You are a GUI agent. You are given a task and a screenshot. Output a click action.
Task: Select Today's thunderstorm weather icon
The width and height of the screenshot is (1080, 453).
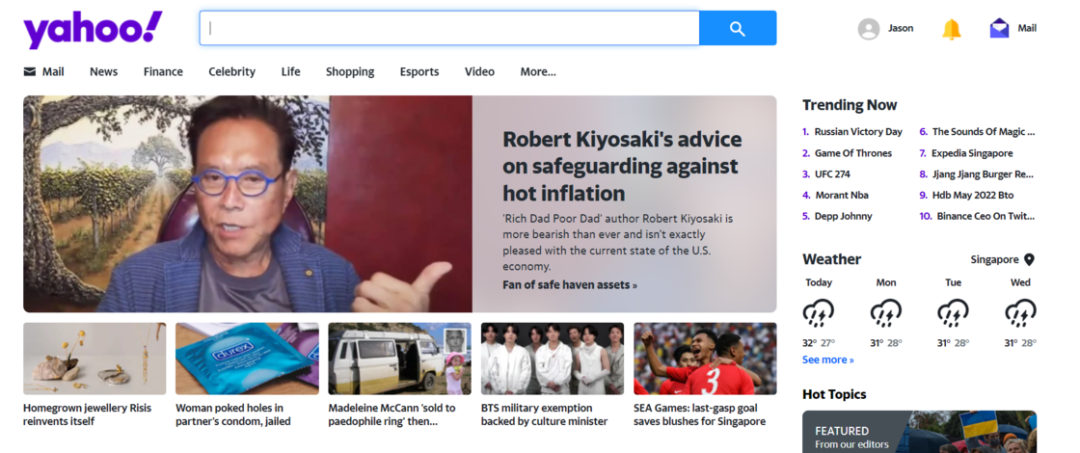(x=818, y=313)
